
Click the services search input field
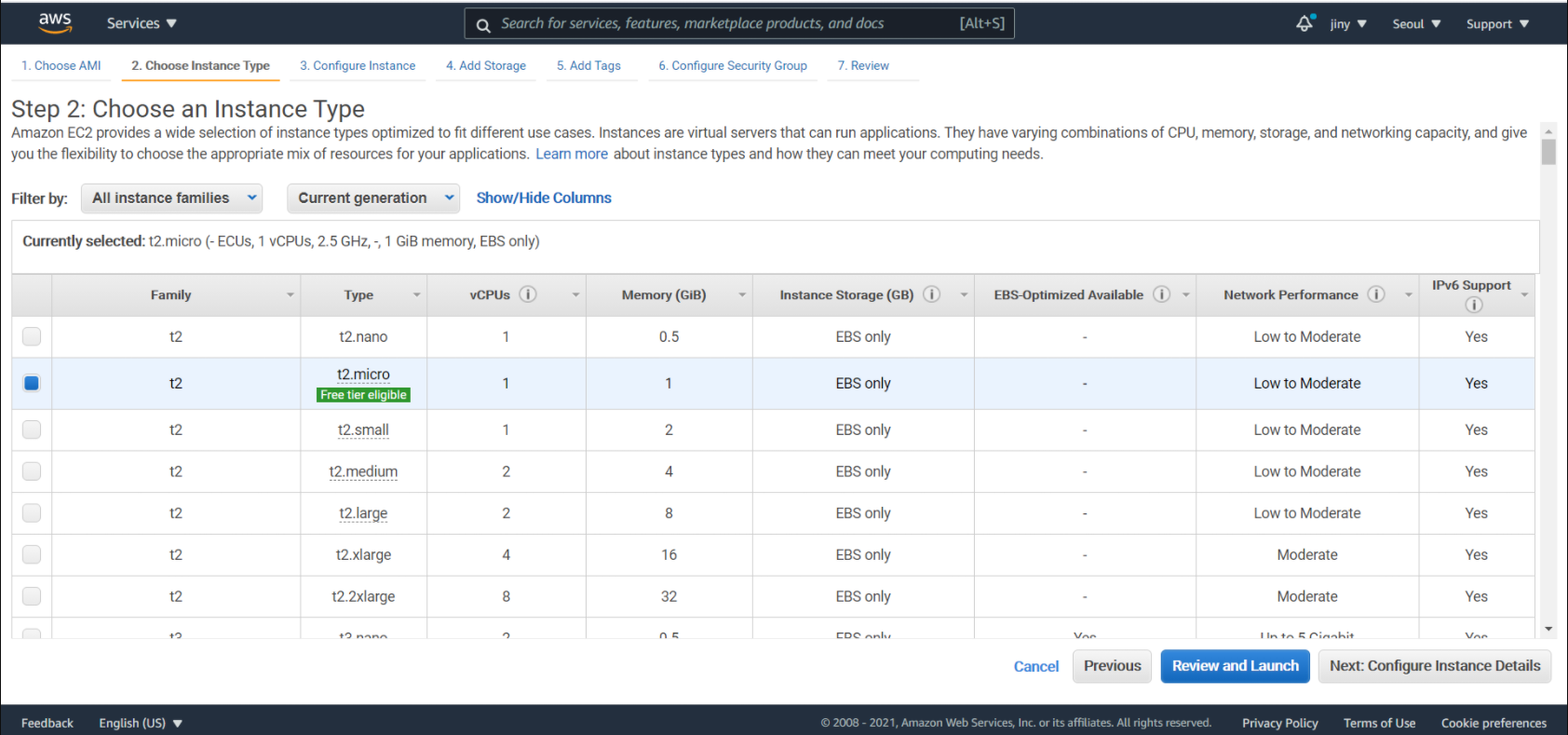[x=726, y=23]
